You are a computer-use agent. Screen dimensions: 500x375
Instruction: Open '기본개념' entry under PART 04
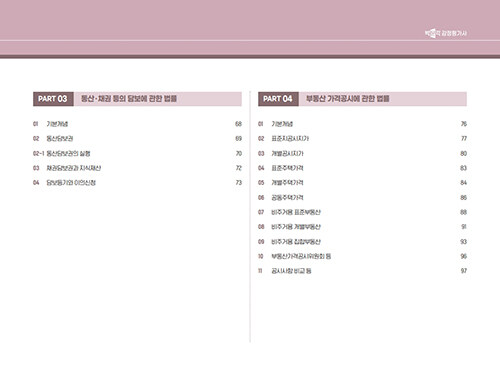(x=282, y=124)
